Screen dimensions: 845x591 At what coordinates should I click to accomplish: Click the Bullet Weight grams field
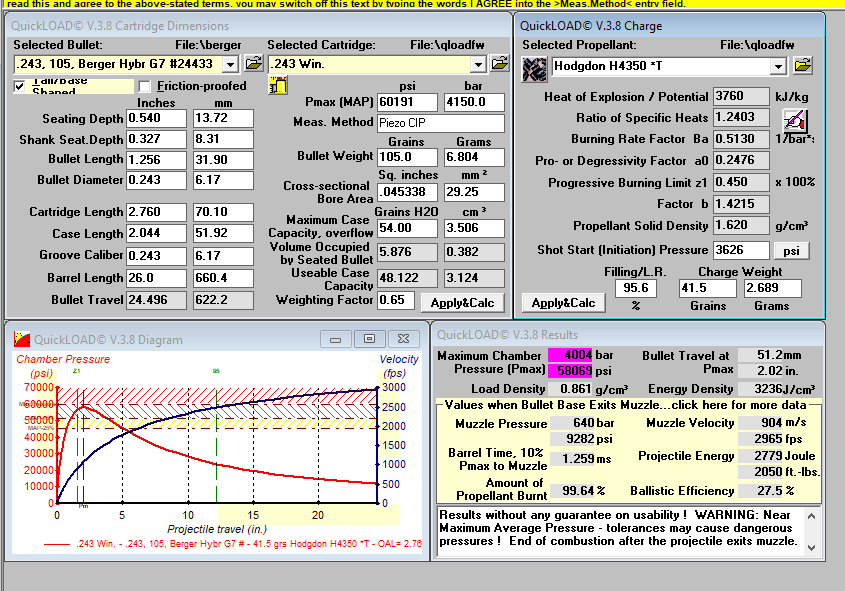pyautogui.click(x=474, y=157)
